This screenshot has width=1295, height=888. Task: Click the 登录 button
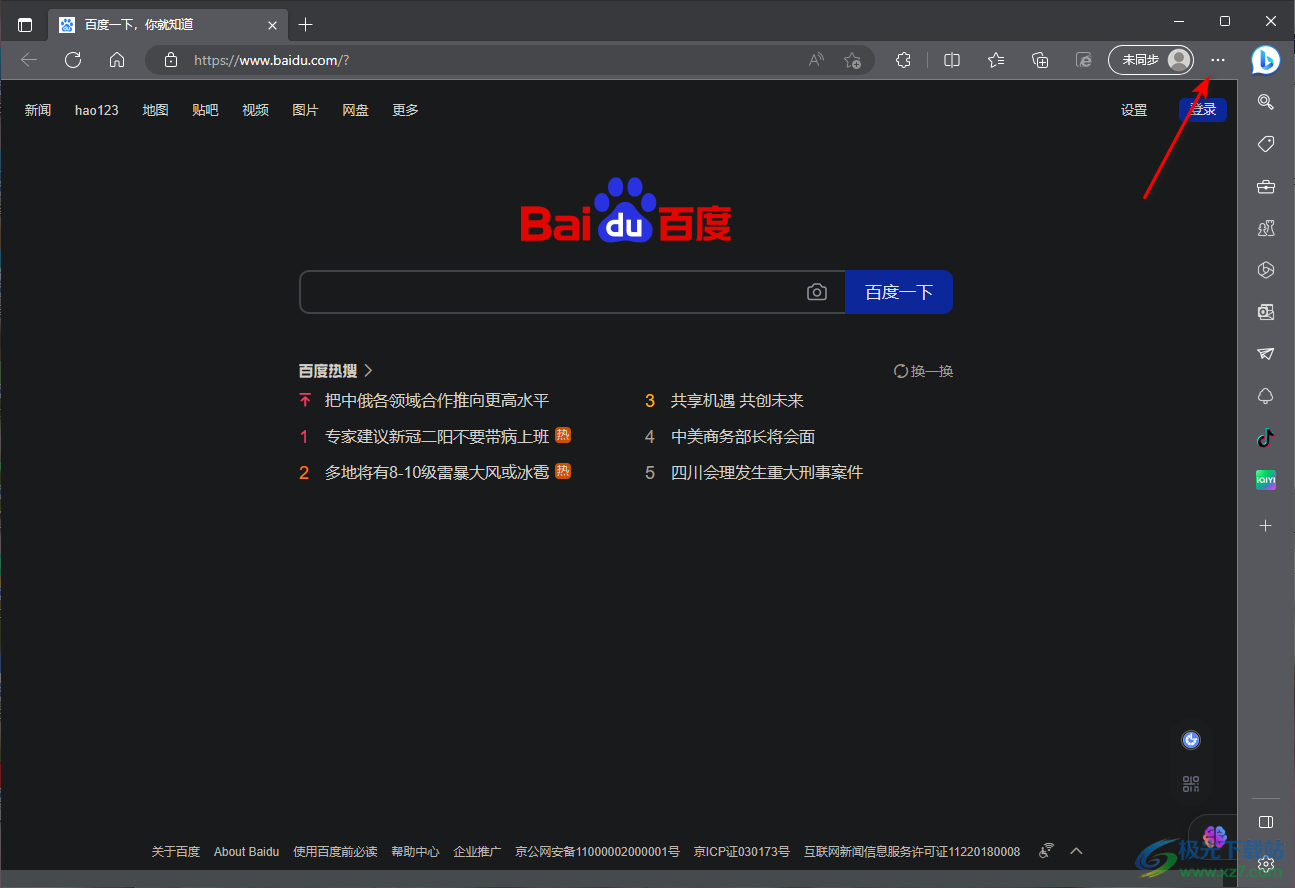tap(1203, 110)
